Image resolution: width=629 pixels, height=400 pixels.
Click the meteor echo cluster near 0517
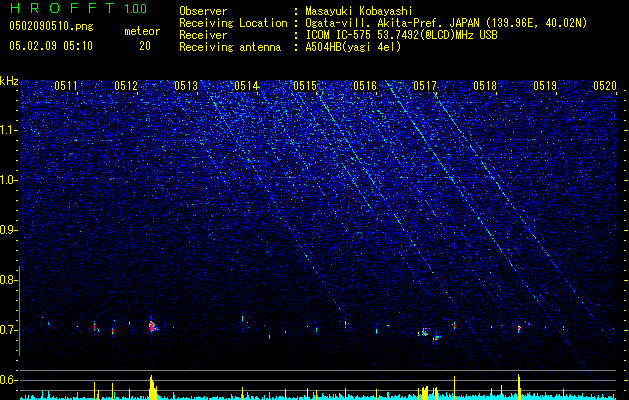(429, 334)
